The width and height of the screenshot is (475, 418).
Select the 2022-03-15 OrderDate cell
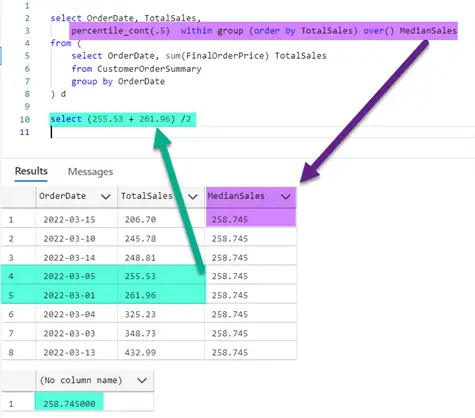pyautogui.click(x=76, y=219)
